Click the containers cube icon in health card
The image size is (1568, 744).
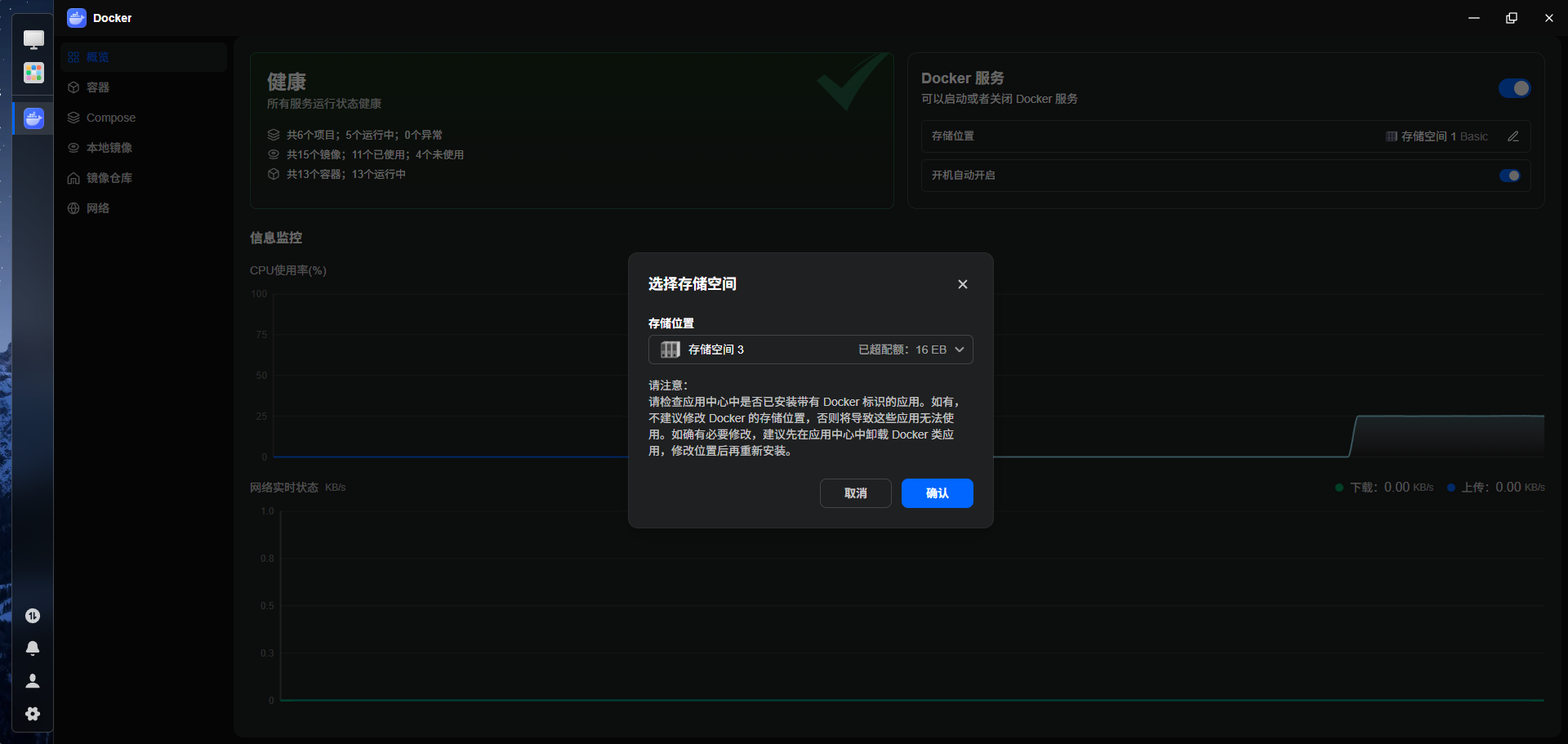(x=274, y=174)
